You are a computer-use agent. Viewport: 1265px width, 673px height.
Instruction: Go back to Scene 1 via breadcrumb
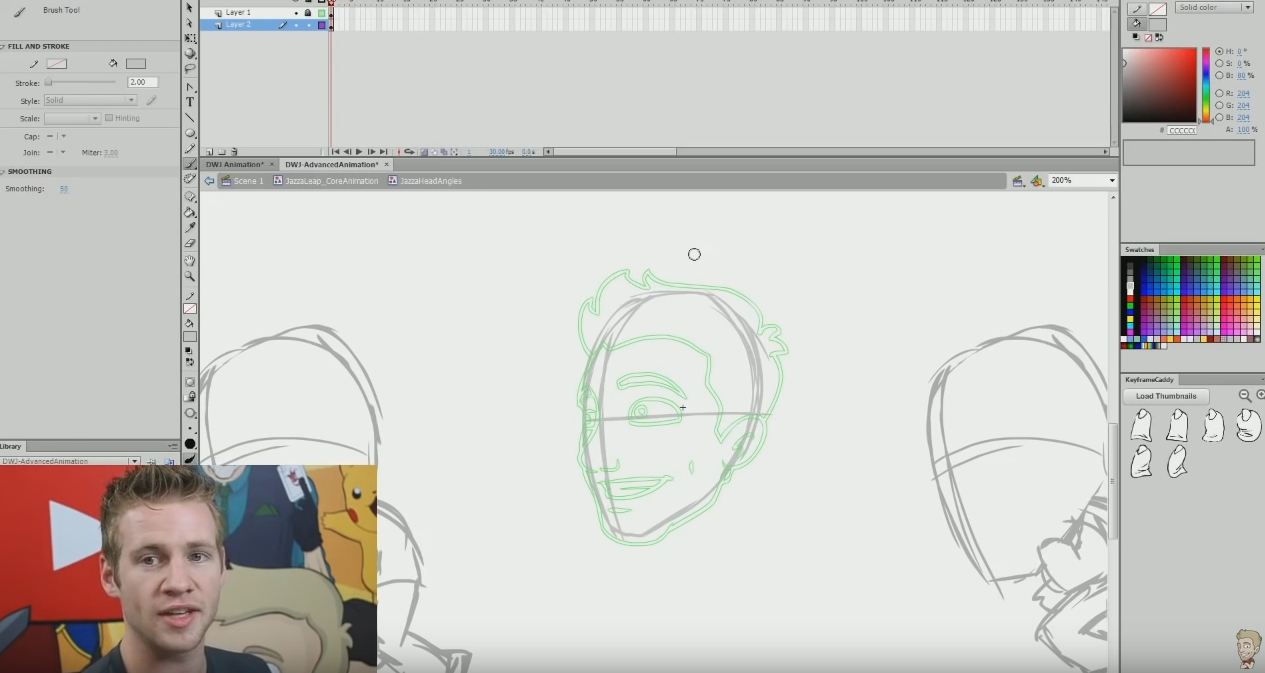pyautogui.click(x=248, y=181)
